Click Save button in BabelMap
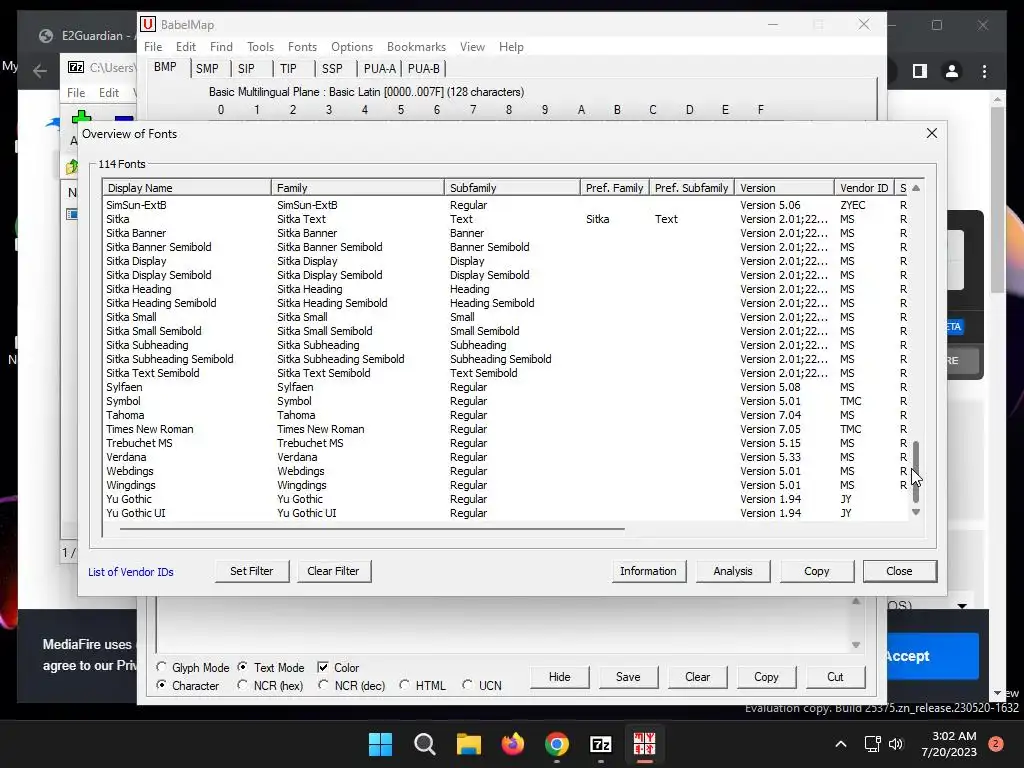The height and width of the screenshot is (768, 1024). (x=628, y=677)
